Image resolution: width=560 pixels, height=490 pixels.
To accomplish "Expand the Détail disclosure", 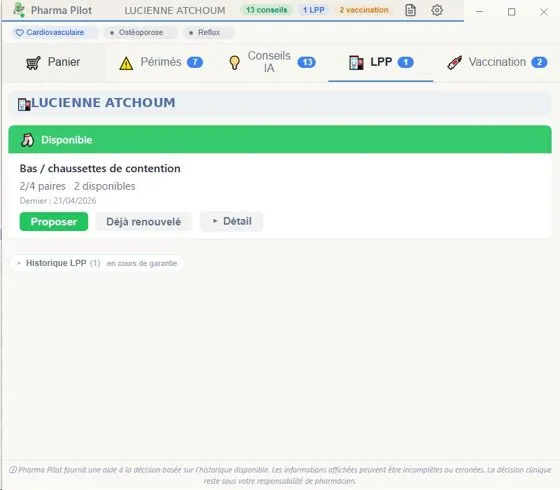I will coord(231,221).
